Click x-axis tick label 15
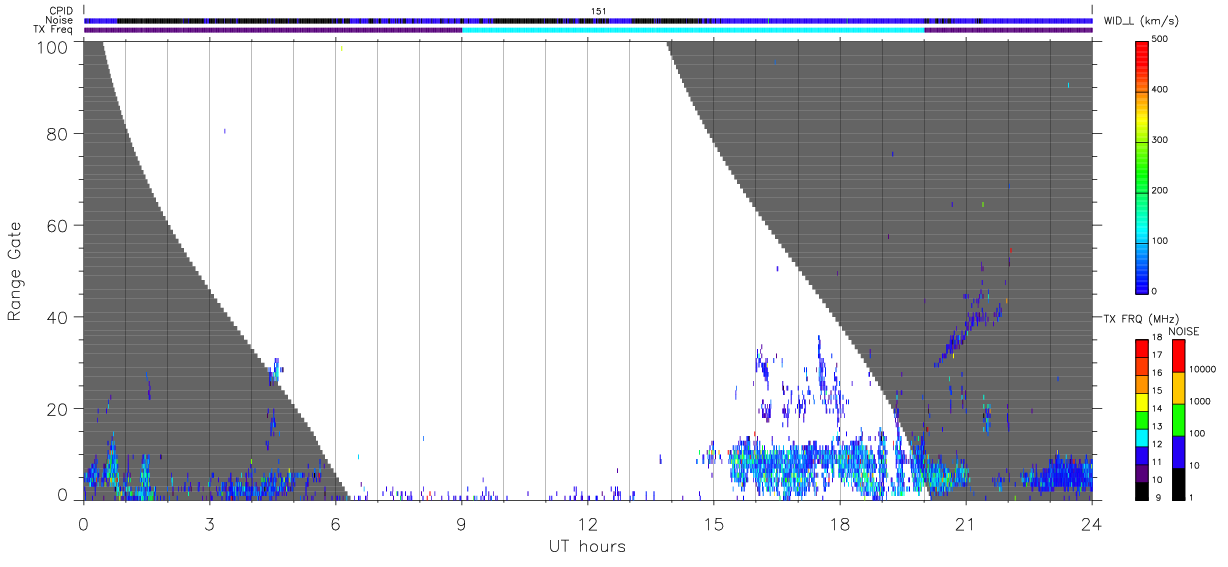The width and height of the screenshot is (1228, 567). [713, 523]
